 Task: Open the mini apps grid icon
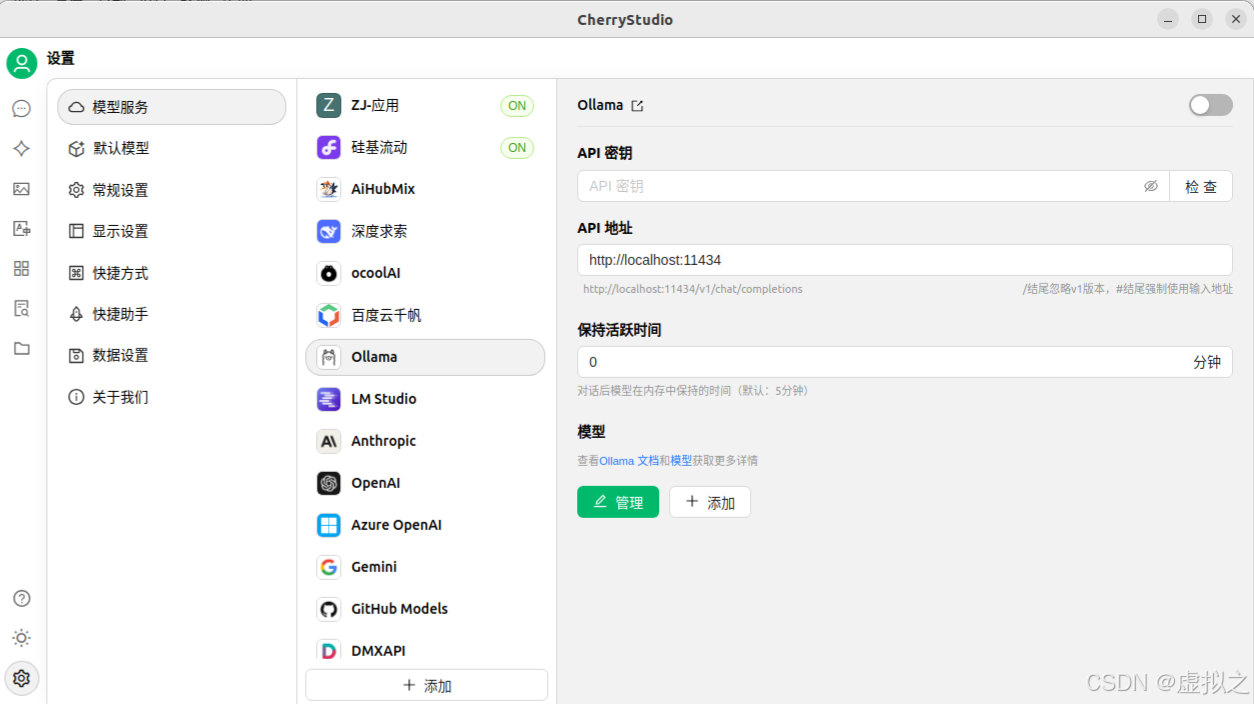[x=21, y=268]
